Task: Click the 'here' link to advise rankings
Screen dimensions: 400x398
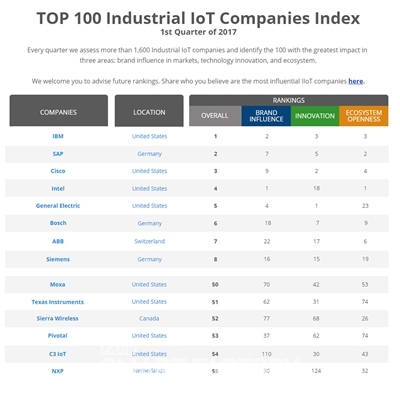Action: (356, 81)
